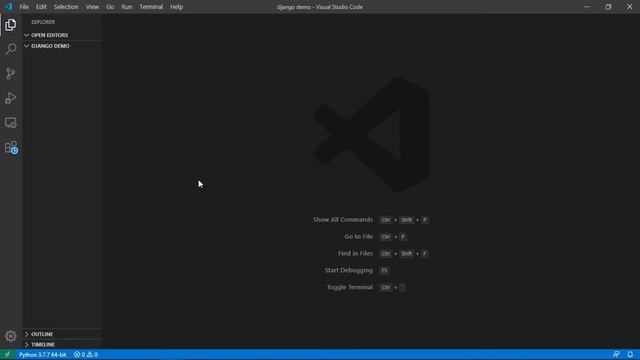Click the Show All Commands label
The height and width of the screenshot is (360, 640).
coord(343,220)
